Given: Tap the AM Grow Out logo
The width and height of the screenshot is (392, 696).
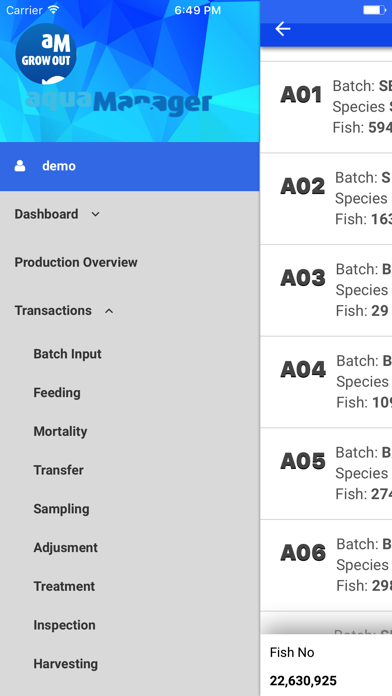Looking at the screenshot, I should tap(46, 54).
